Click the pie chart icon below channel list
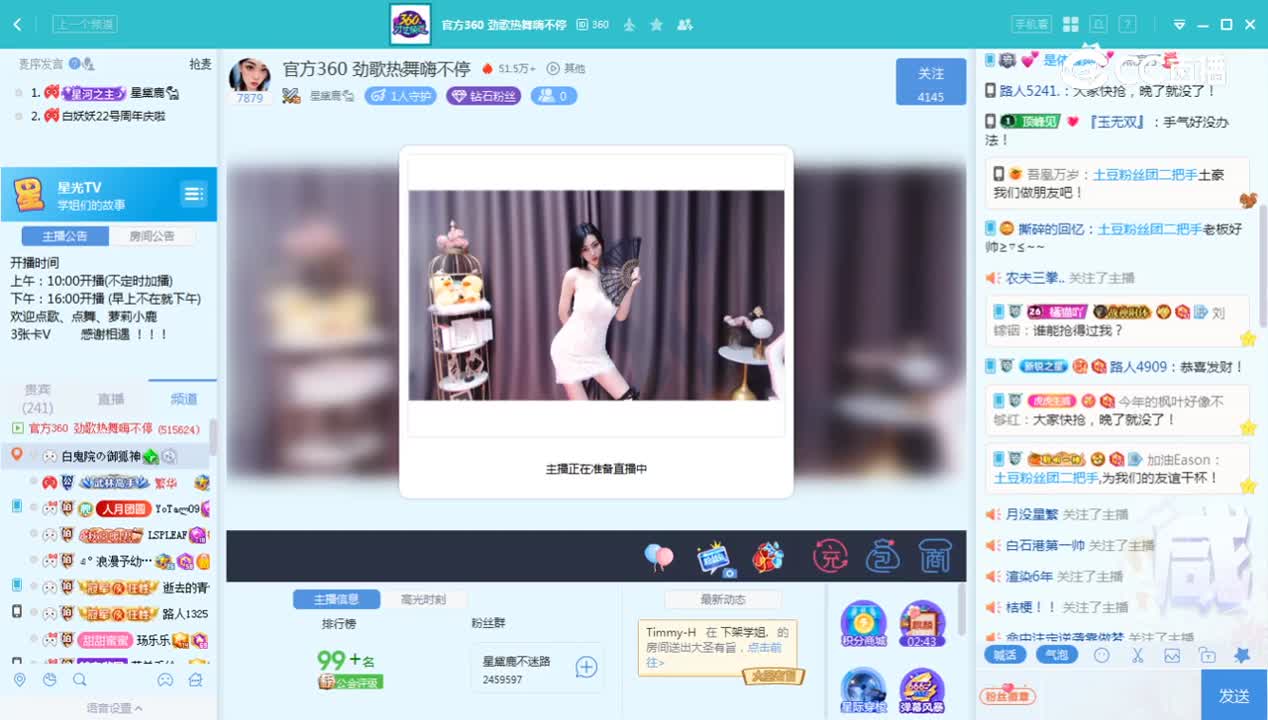 tap(50, 680)
